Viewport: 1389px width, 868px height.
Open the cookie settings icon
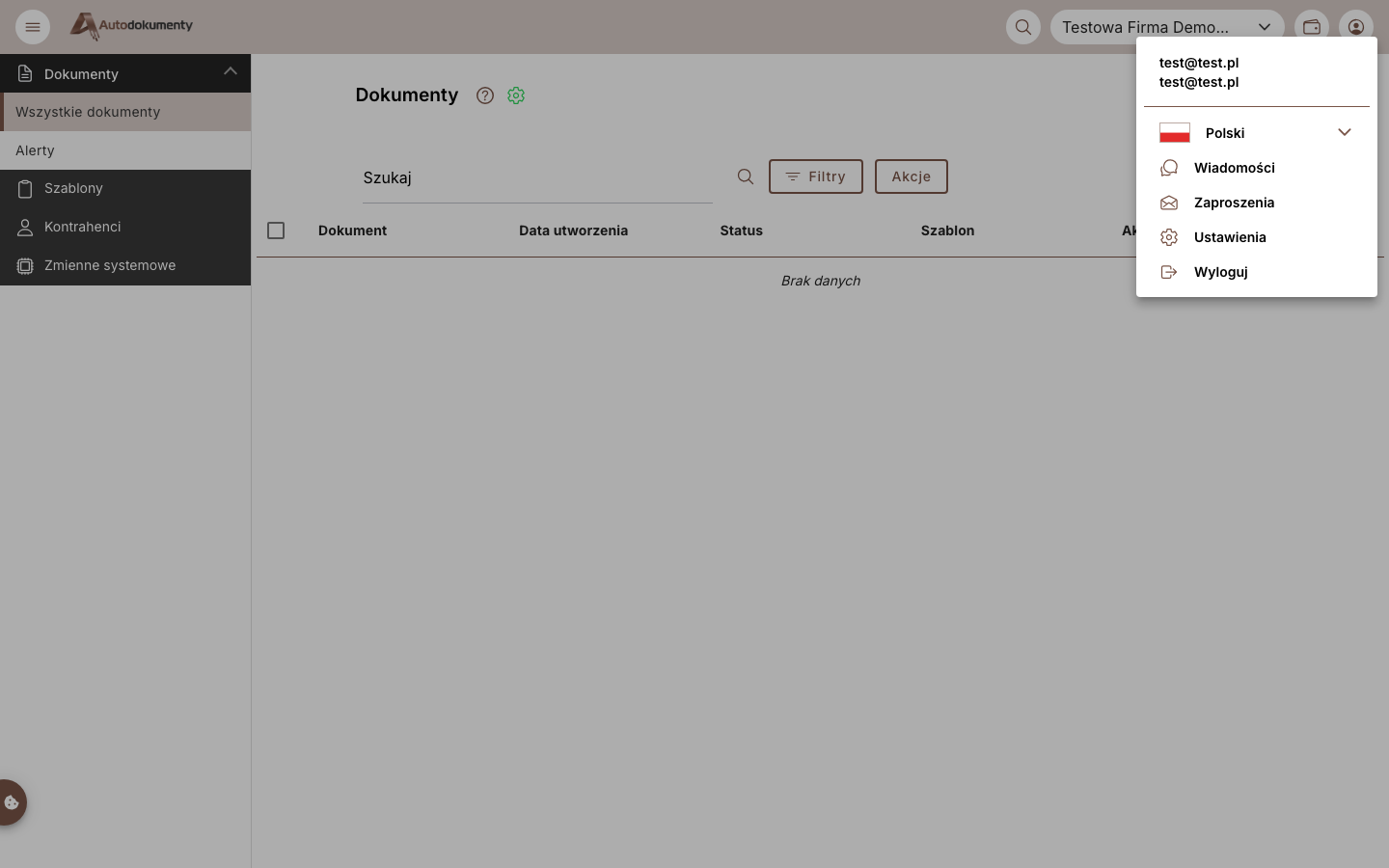(x=12, y=802)
